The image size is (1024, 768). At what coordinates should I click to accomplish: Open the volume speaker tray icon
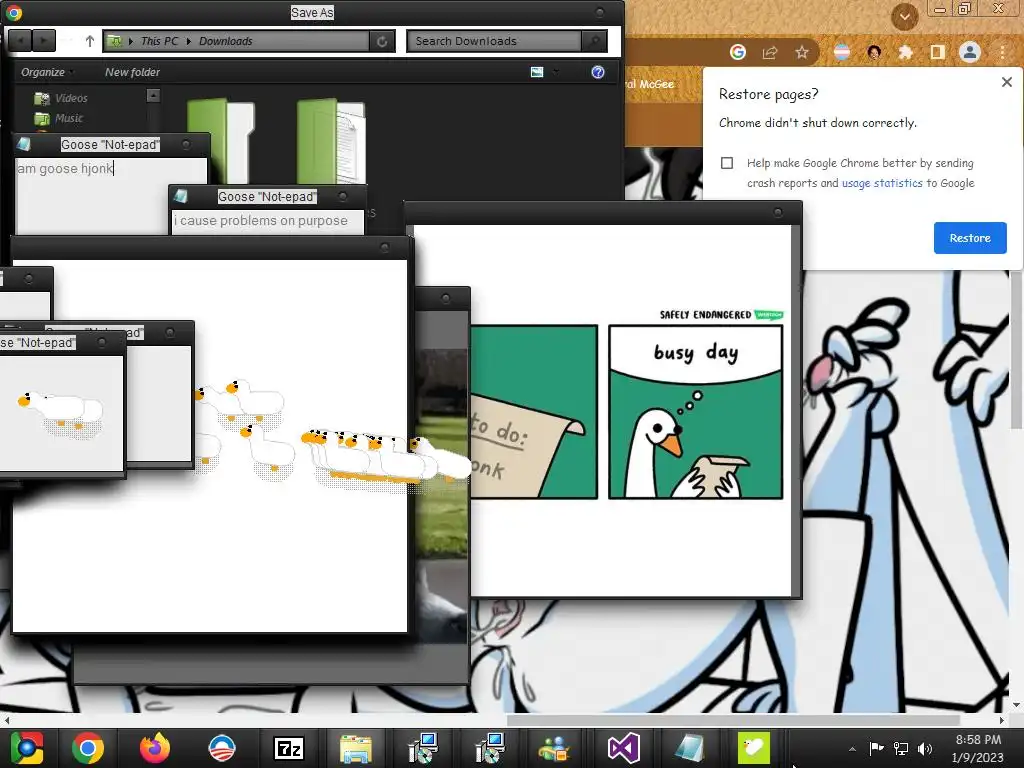coord(924,748)
